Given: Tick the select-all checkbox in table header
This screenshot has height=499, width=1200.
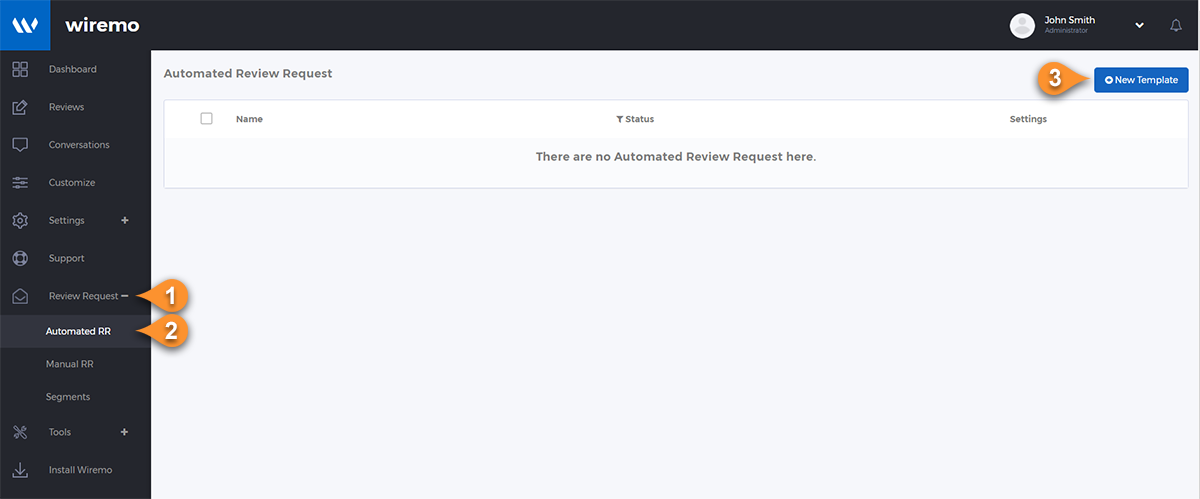Looking at the screenshot, I should click(207, 118).
